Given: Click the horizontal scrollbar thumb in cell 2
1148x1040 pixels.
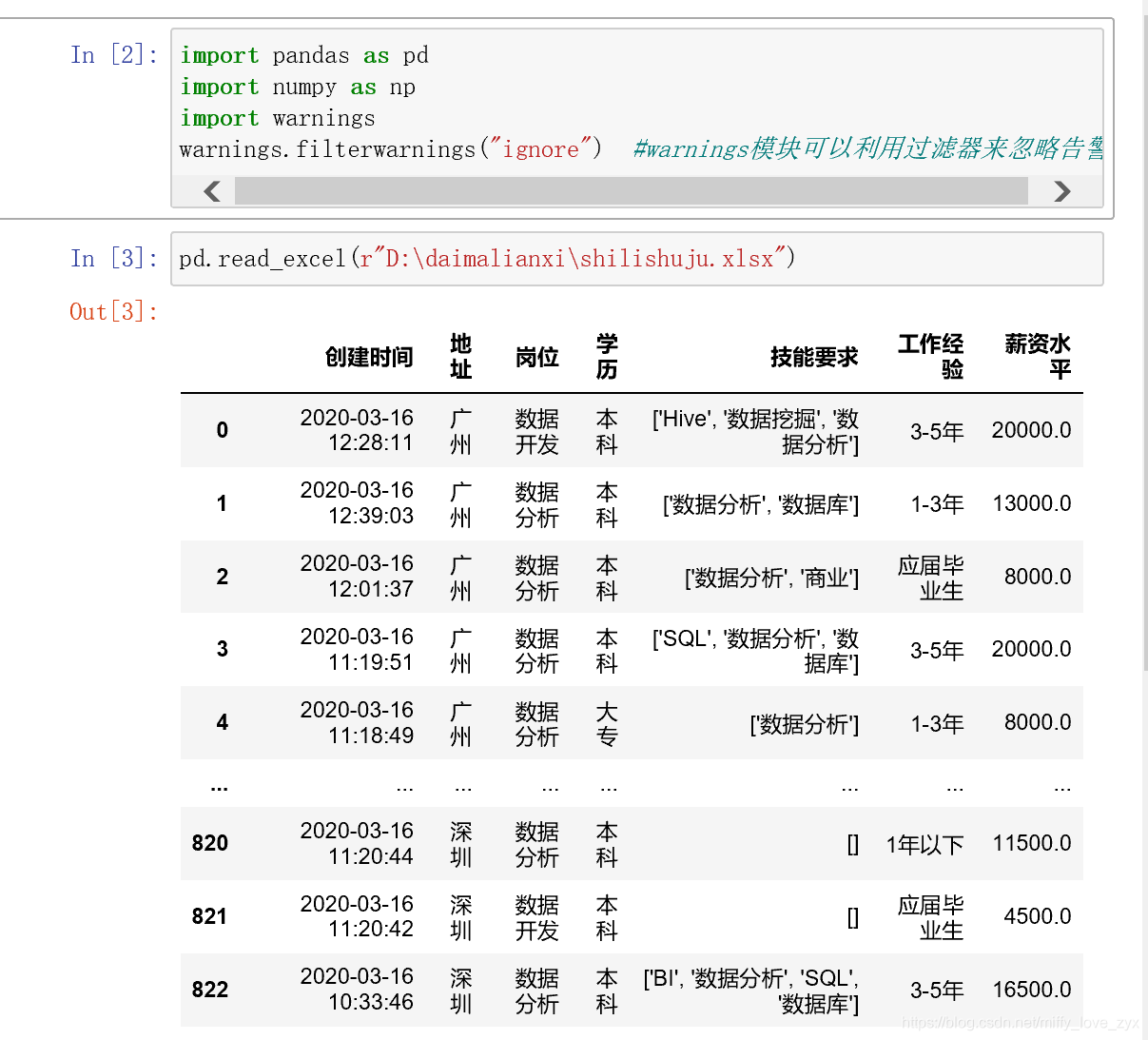Looking at the screenshot, I should point(632,191).
